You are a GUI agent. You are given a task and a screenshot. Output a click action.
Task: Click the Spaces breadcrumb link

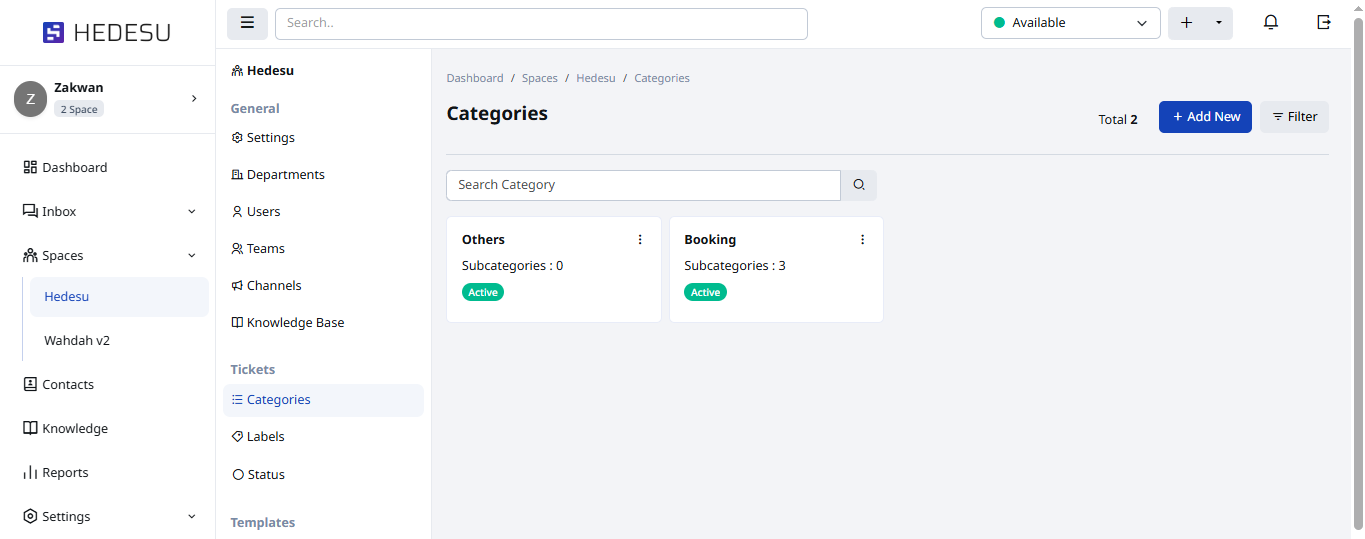pos(540,78)
